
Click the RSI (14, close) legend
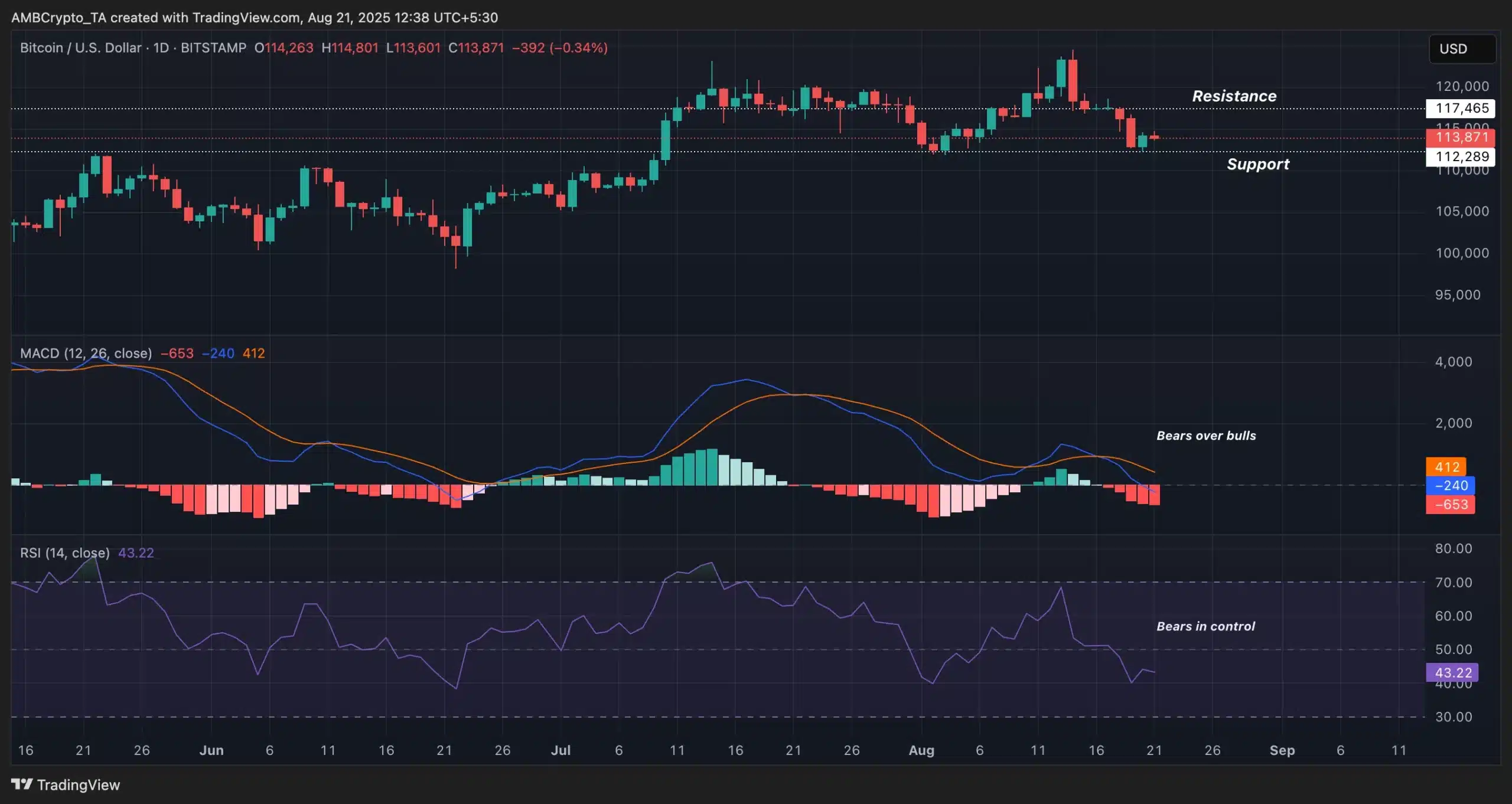64,553
